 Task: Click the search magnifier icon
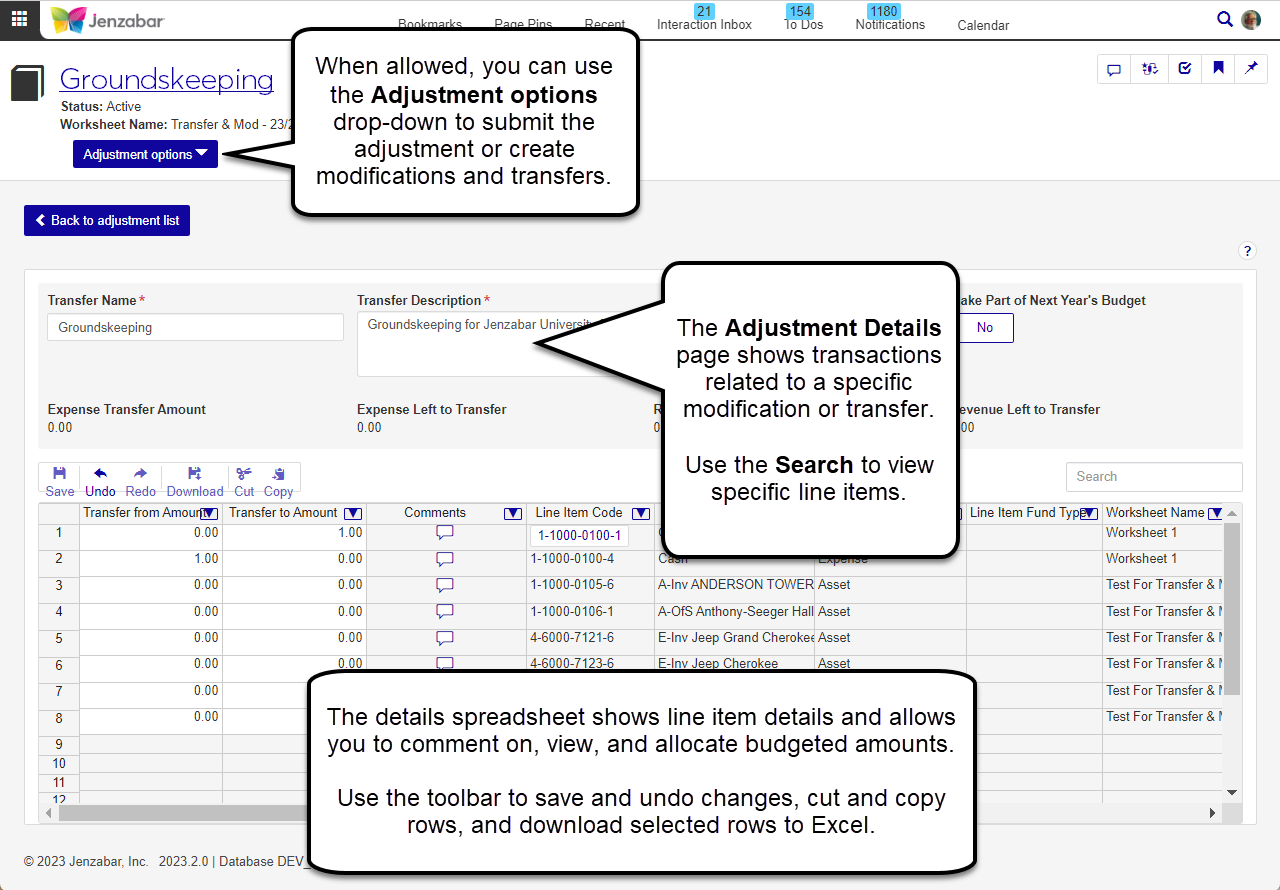click(x=1224, y=19)
